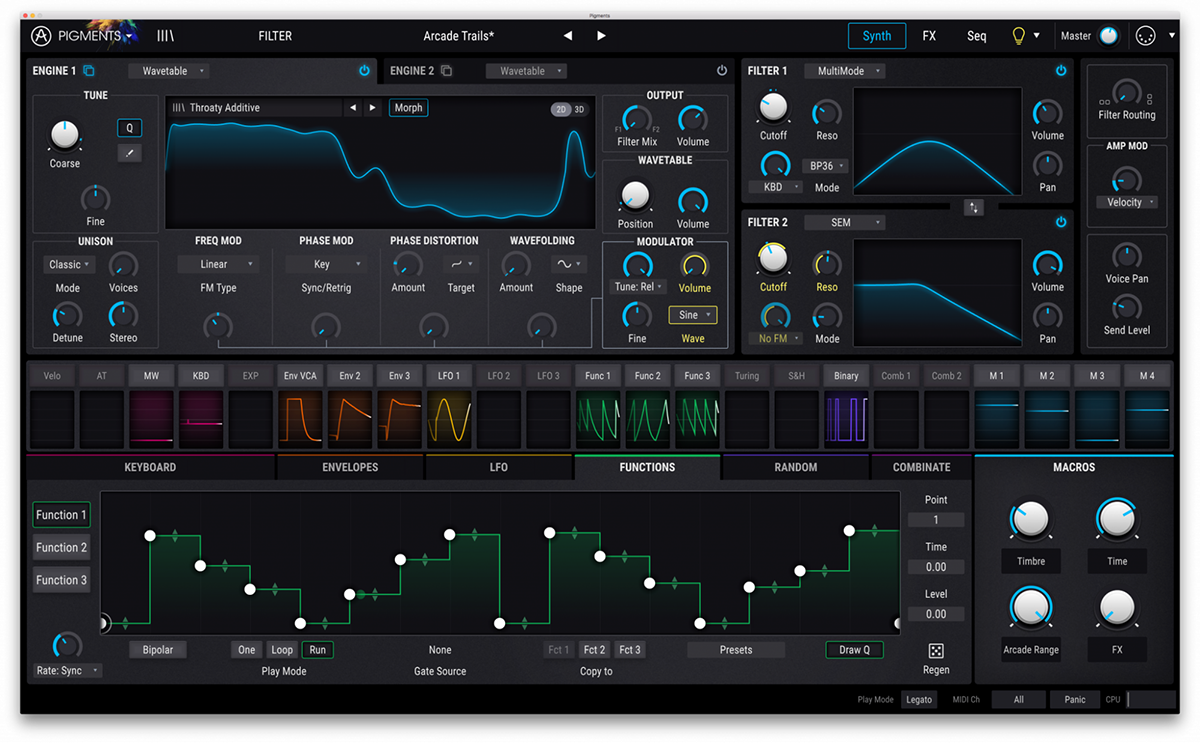
Task: Open phase mod Key sync dropdown
Action: [x=326, y=264]
